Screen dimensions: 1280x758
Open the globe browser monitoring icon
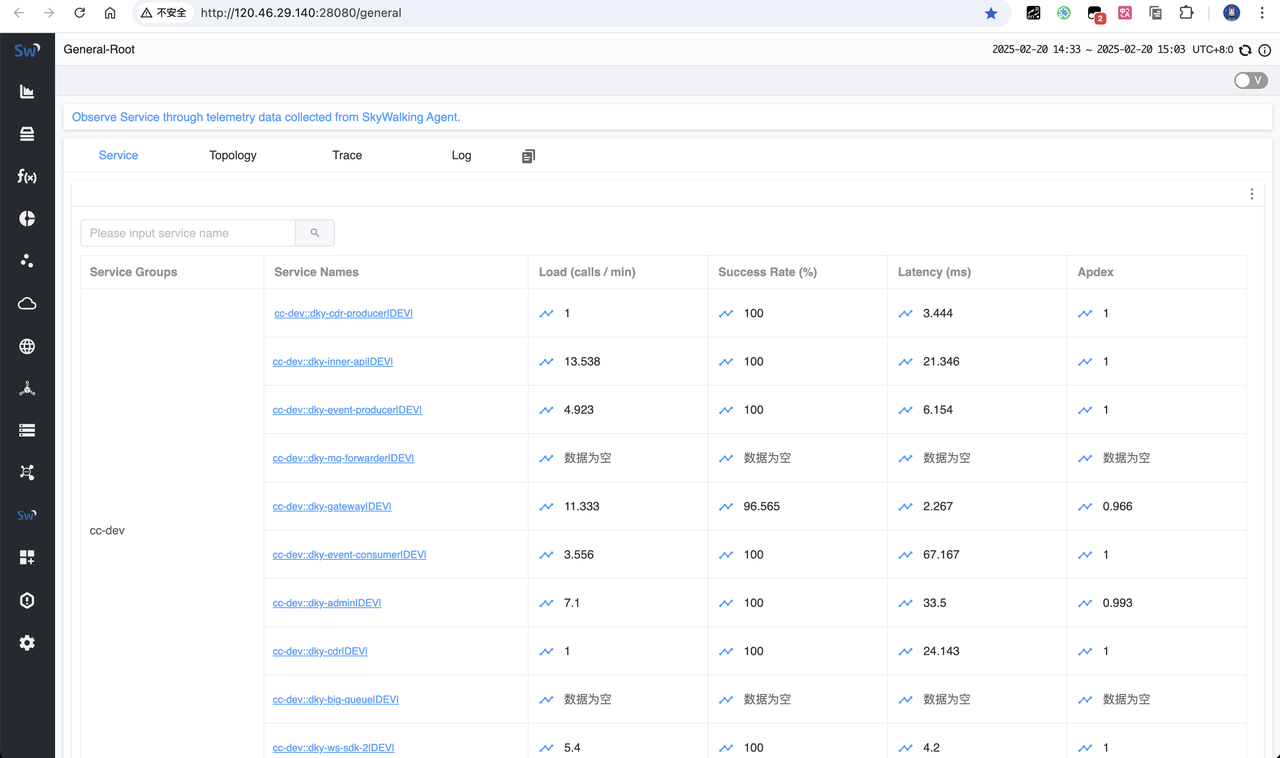tap(27, 346)
